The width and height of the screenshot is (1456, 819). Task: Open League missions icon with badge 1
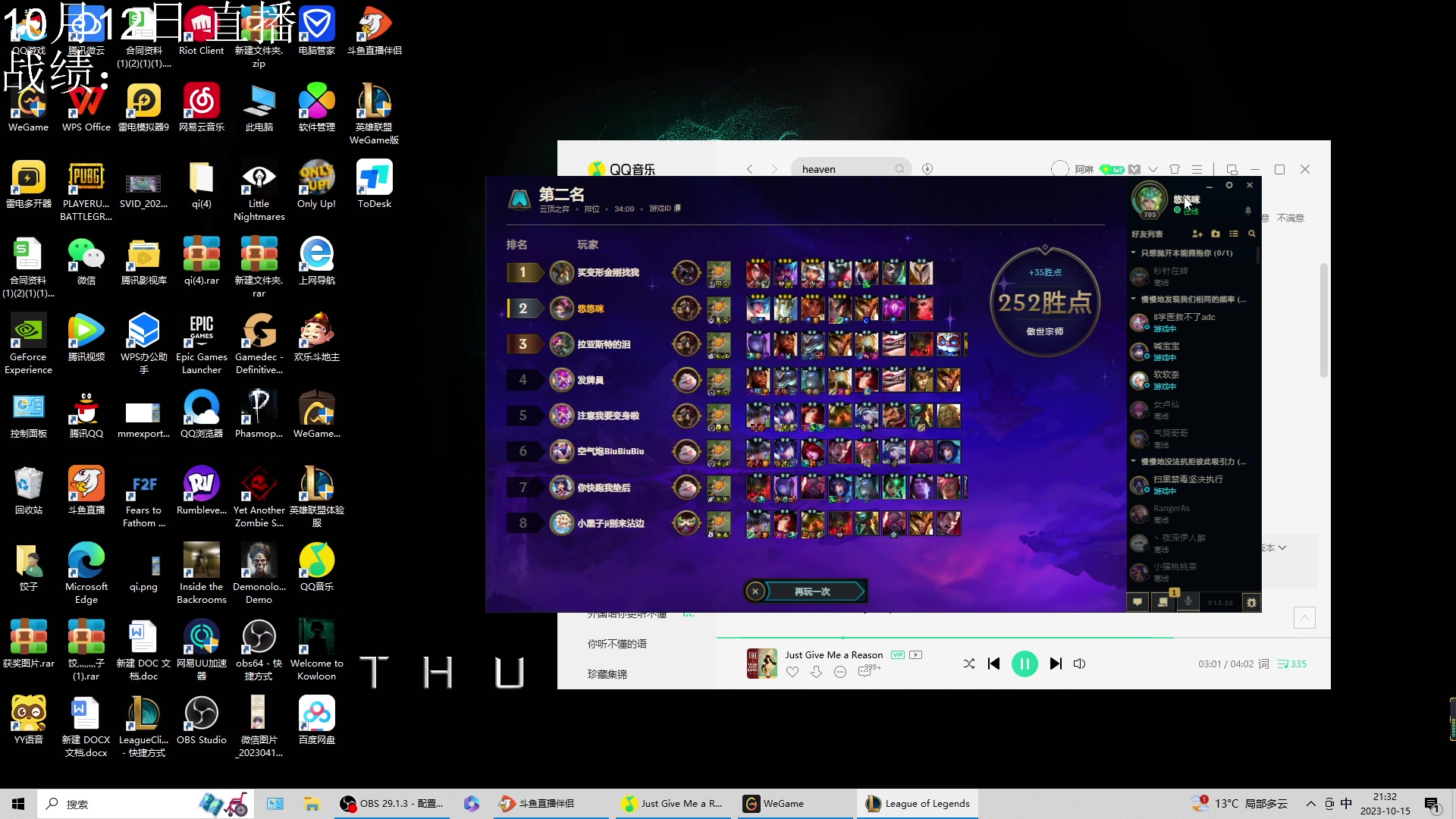coord(1163,602)
